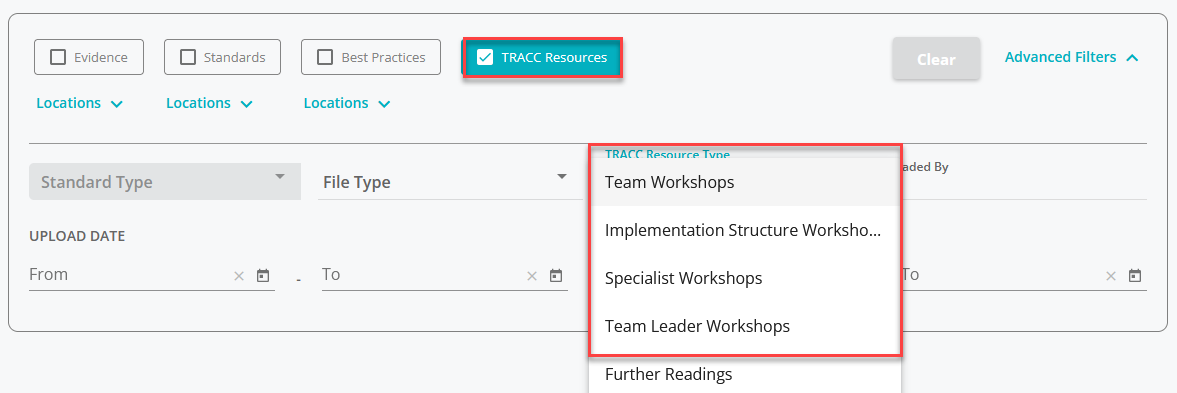This screenshot has width=1177, height=393.
Task: Check the Standards checkbox
Action: coord(188,57)
